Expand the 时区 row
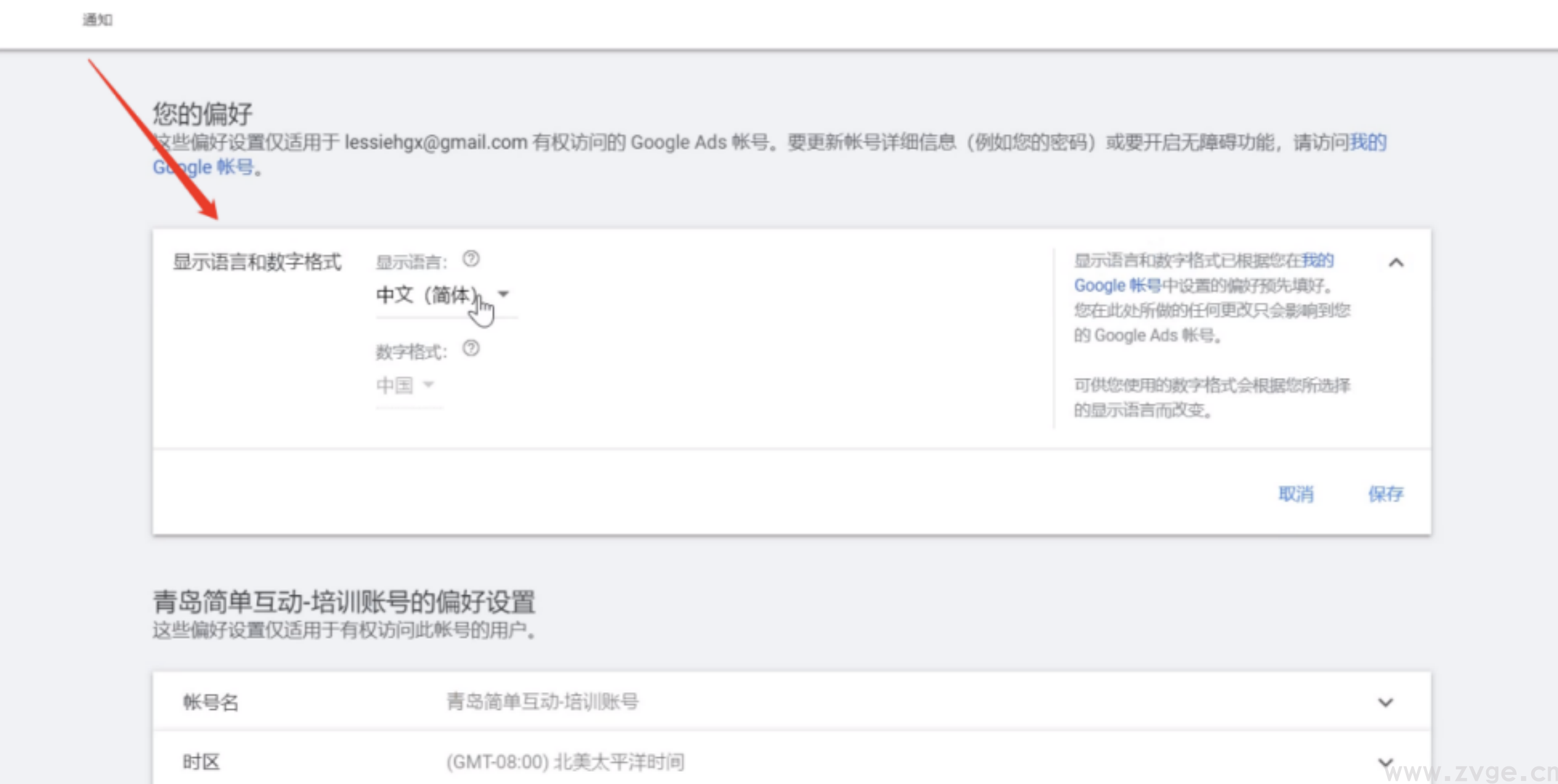This screenshot has height=784, width=1558. pos(1386,761)
